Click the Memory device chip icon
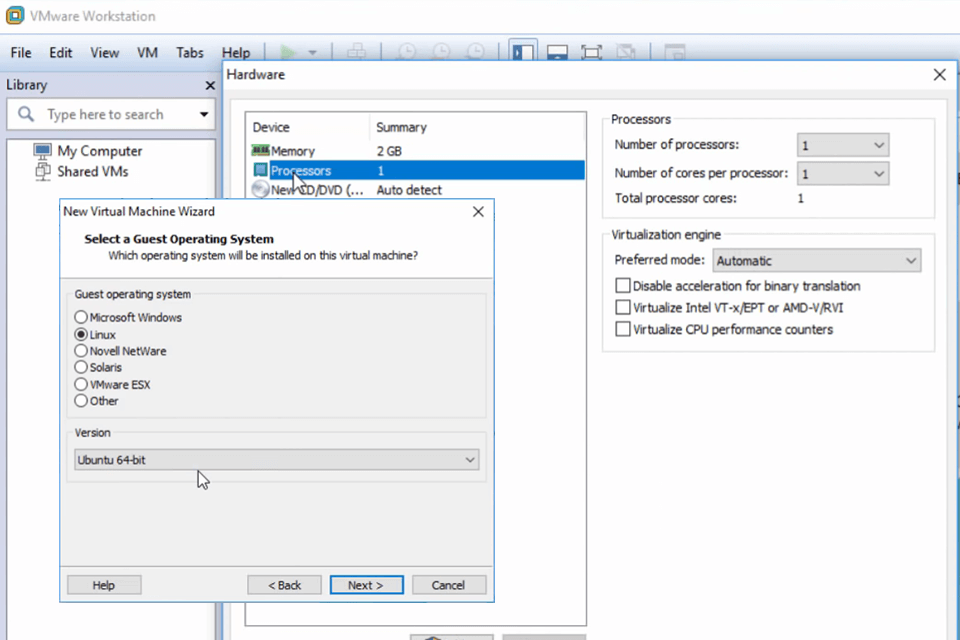Image resolution: width=960 pixels, height=640 pixels. pyautogui.click(x=260, y=150)
